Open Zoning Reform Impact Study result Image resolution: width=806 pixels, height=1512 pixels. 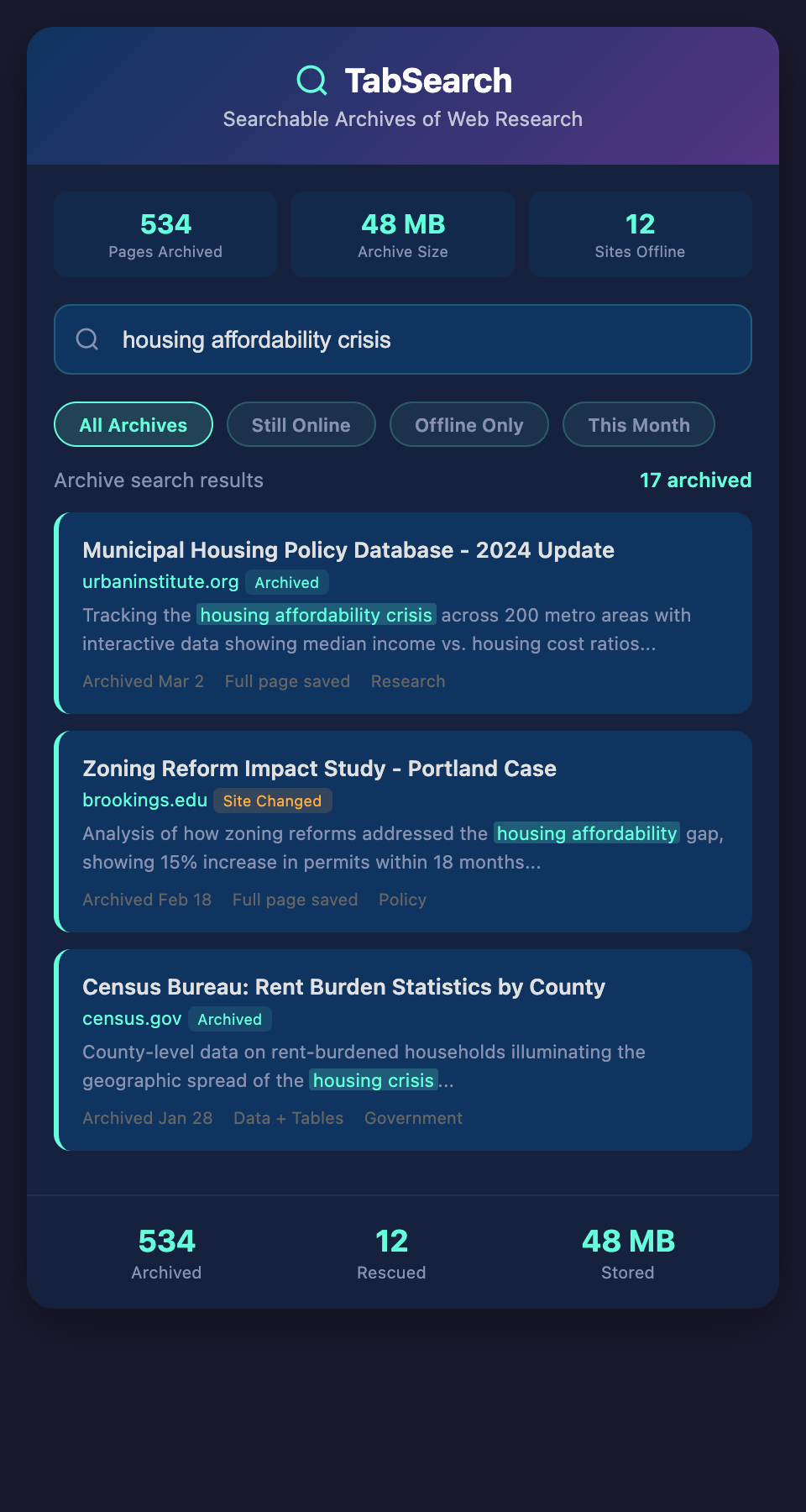point(319,769)
